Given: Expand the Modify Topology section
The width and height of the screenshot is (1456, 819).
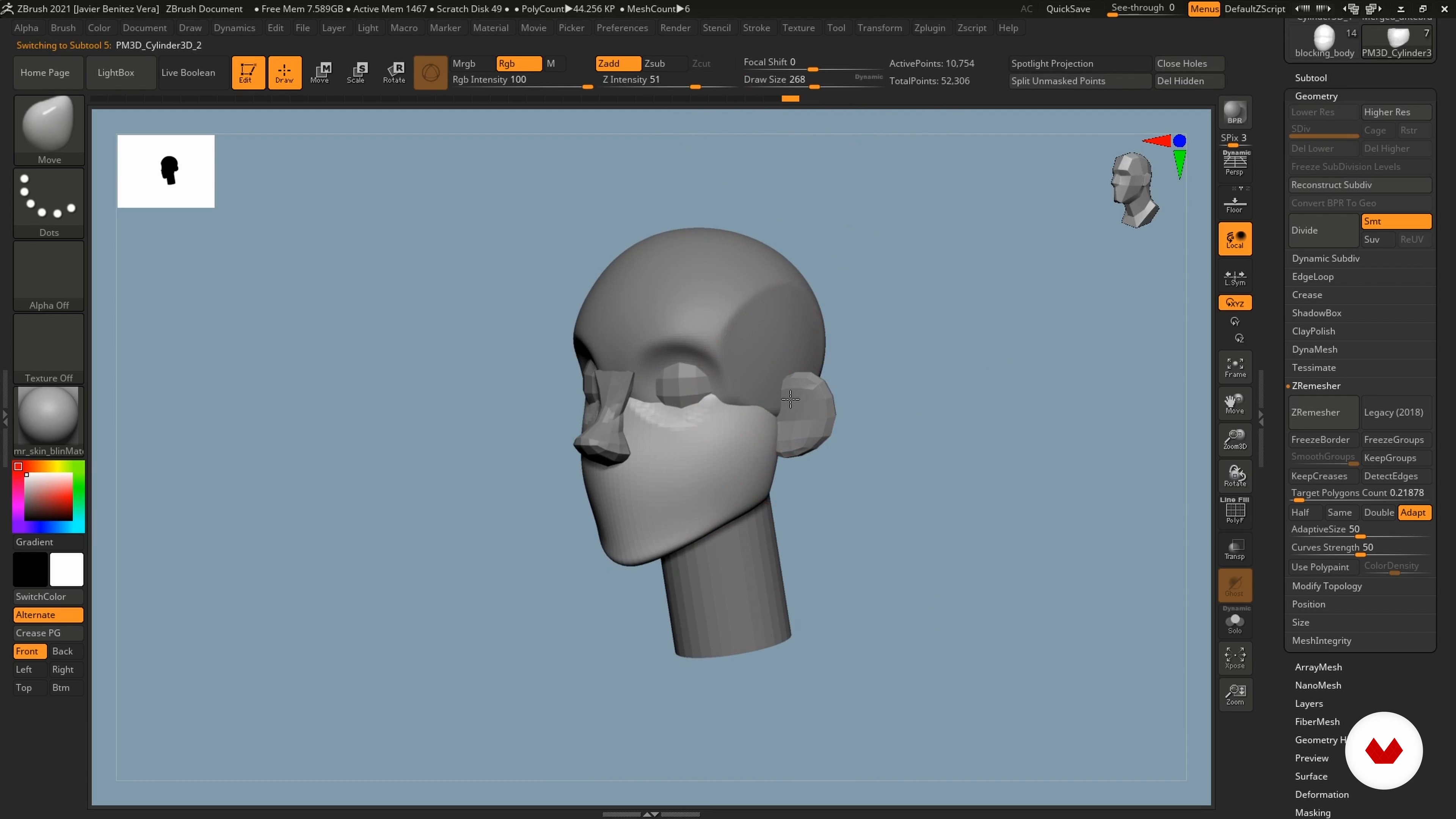Looking at the screenshot, I should pos(1327,586).
